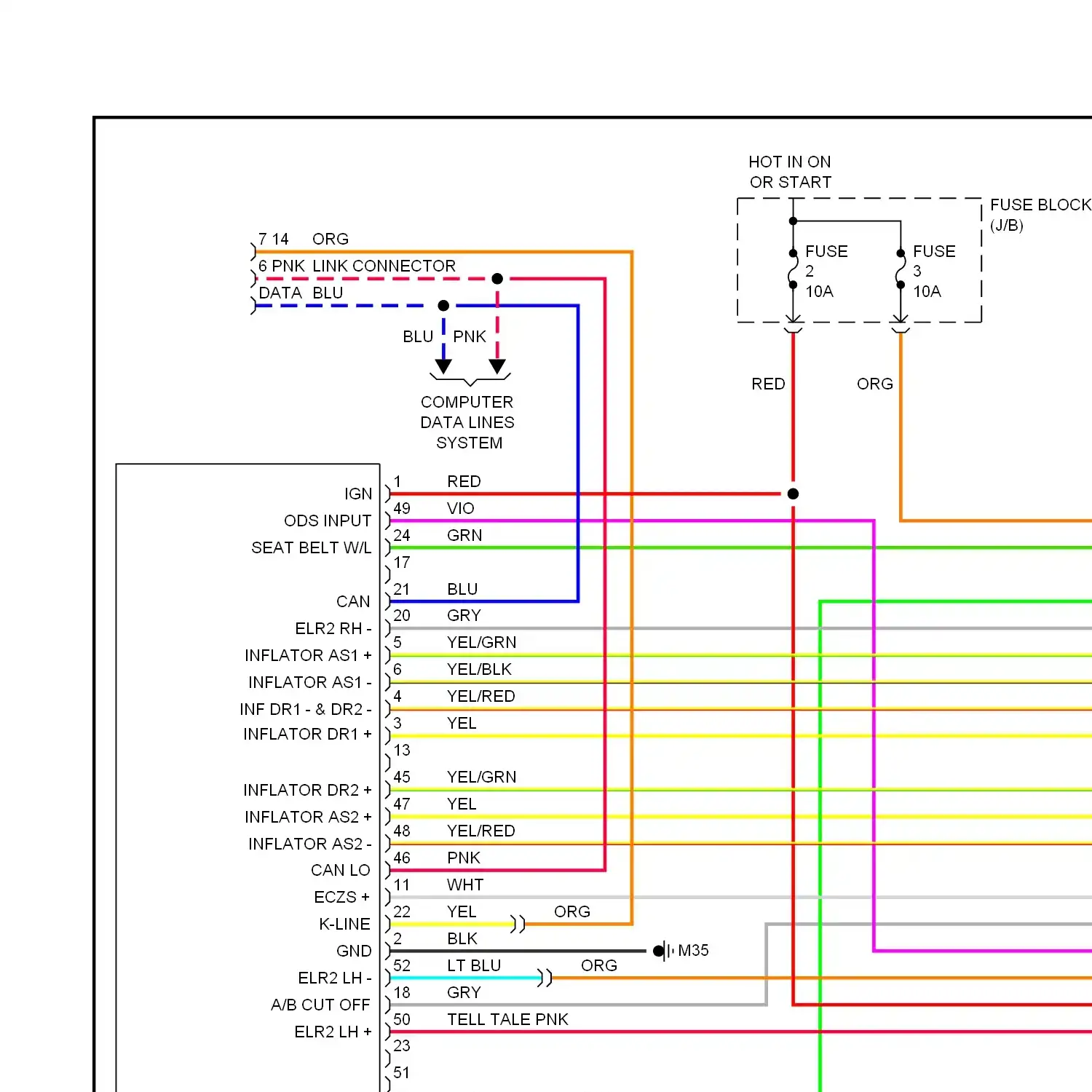
Task: Select the INFLATOR AS2 + label
Action: (308, 817)
